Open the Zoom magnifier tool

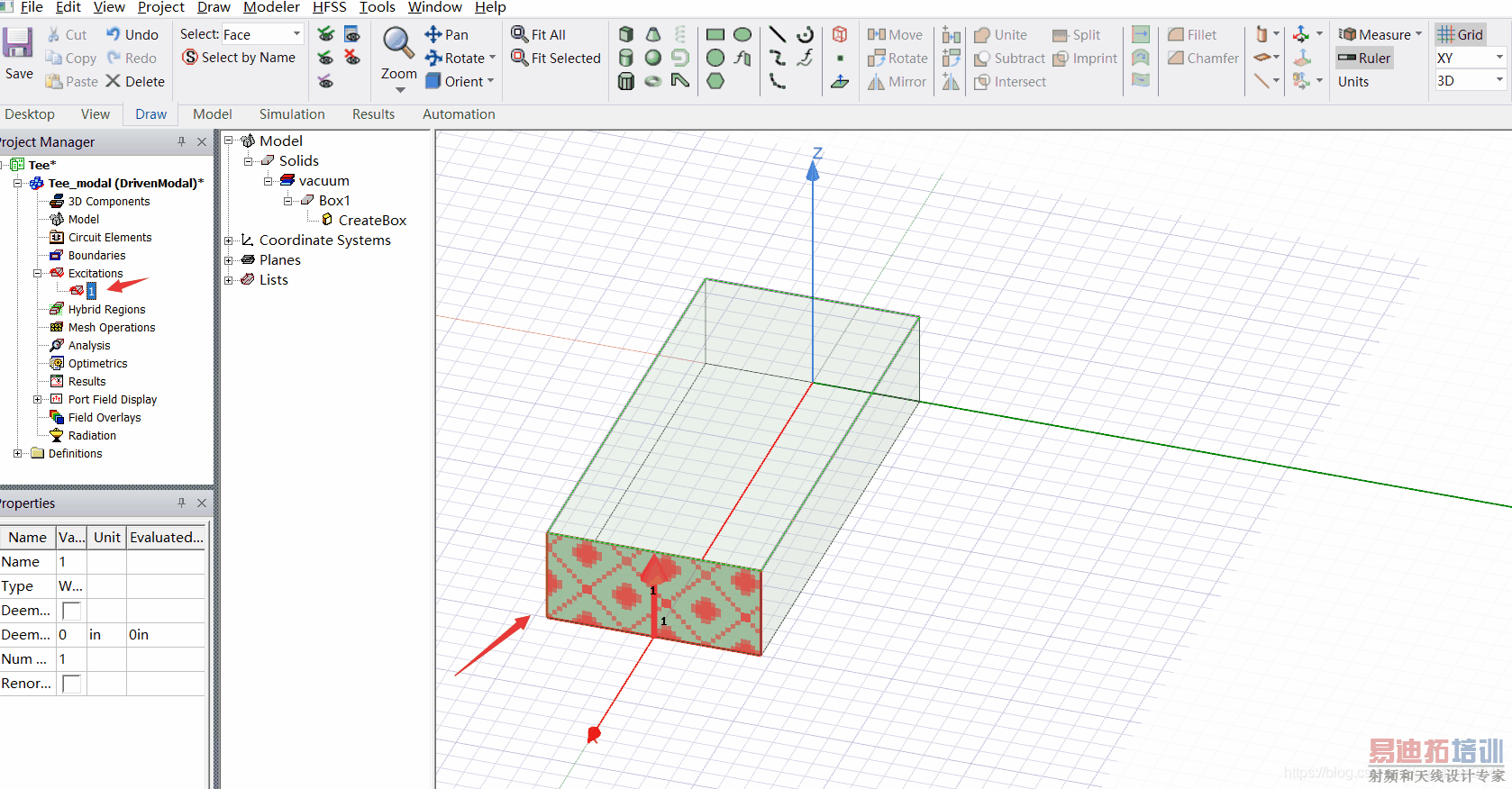click(397, 43)
